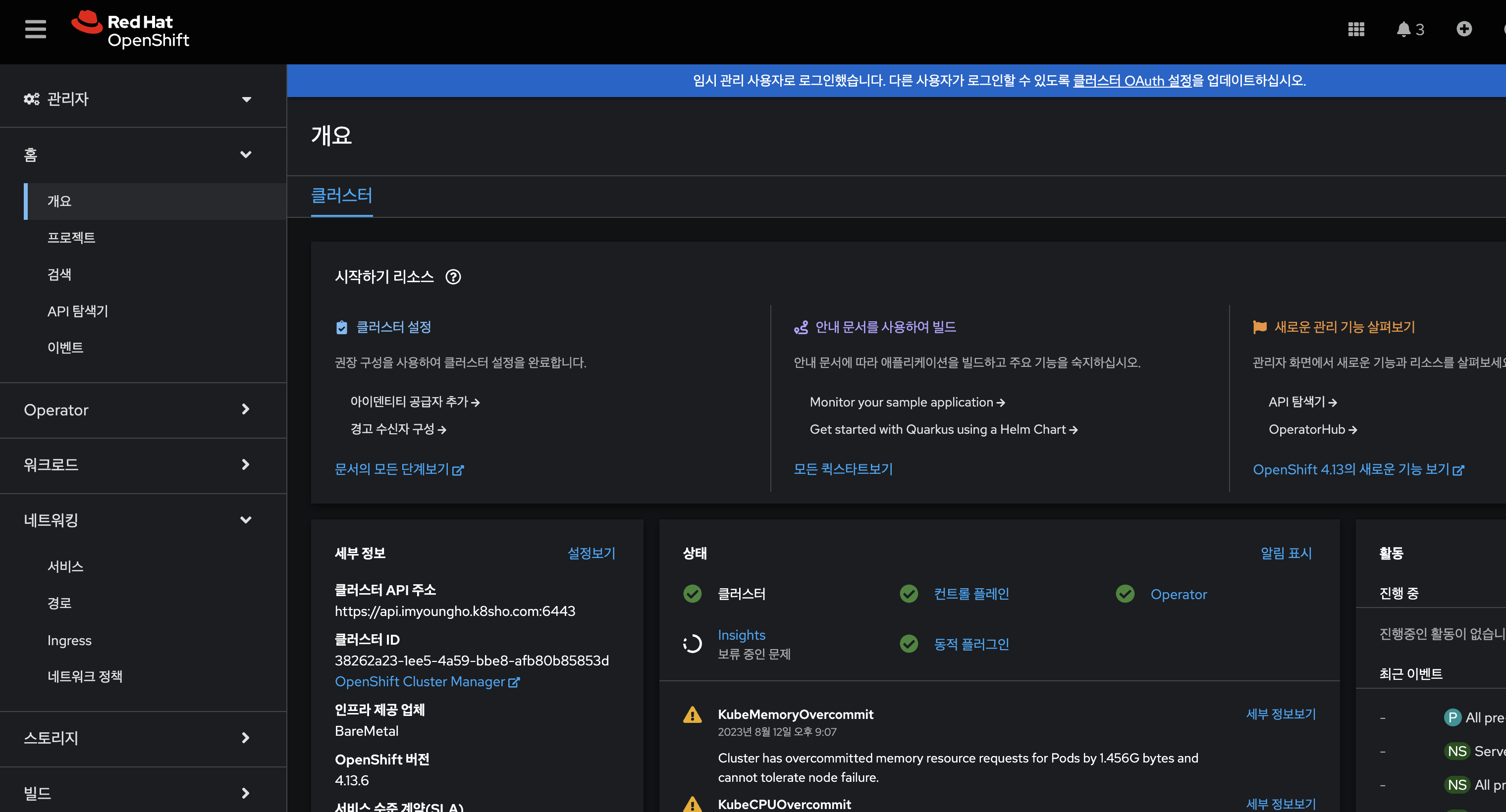The height and width of the screenshot is (812, 1506).
Task: Click the 클러스터 OAuth 설정 banner link
Action: (1132, 81)
